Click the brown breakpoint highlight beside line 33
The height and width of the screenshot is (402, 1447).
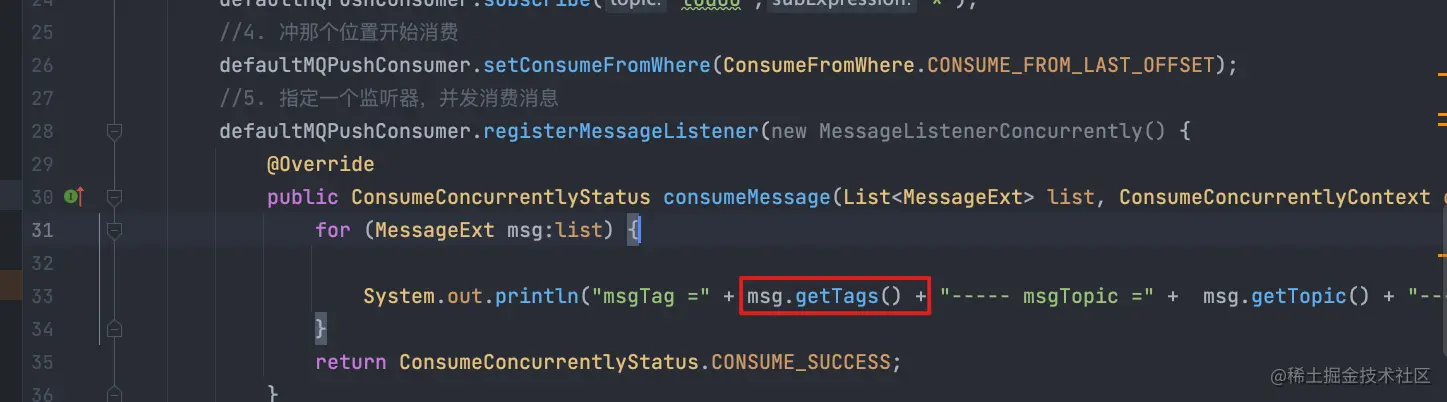point(11,285)
